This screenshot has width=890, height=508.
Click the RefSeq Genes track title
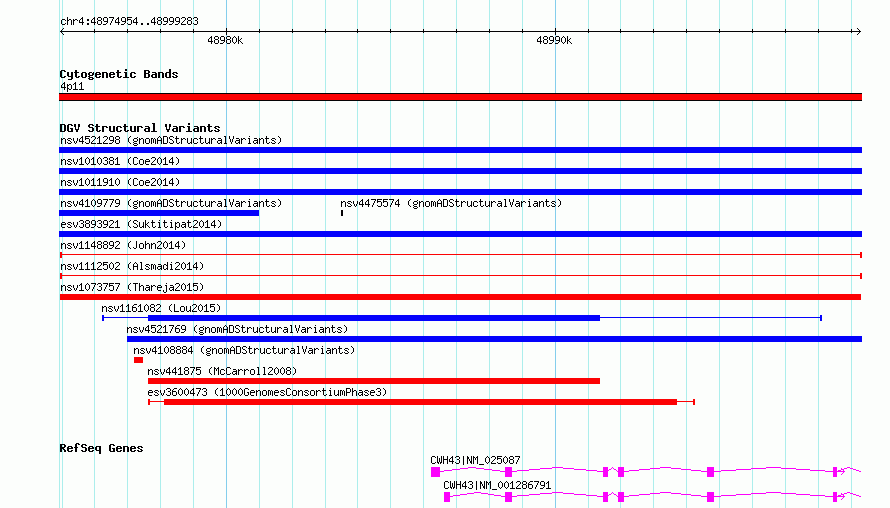101,448
